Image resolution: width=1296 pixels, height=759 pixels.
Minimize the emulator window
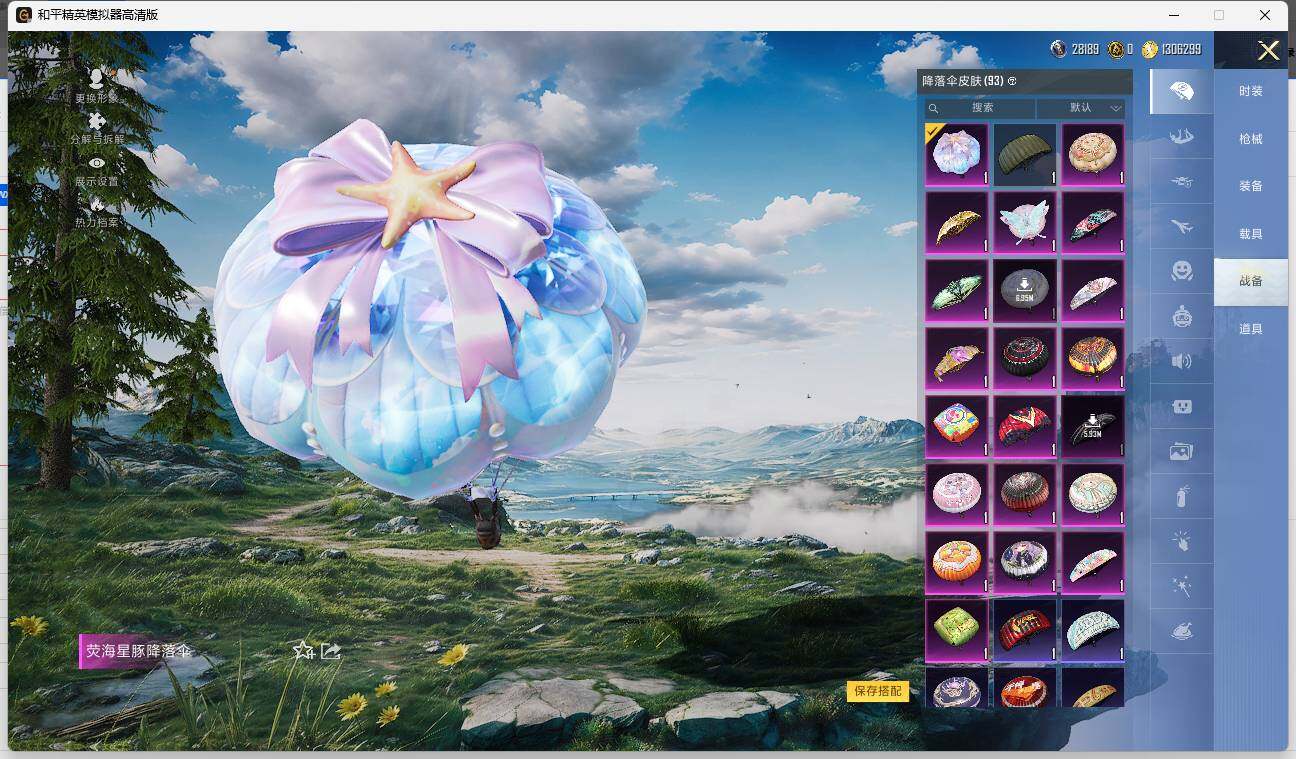[x=1172, y=15]
